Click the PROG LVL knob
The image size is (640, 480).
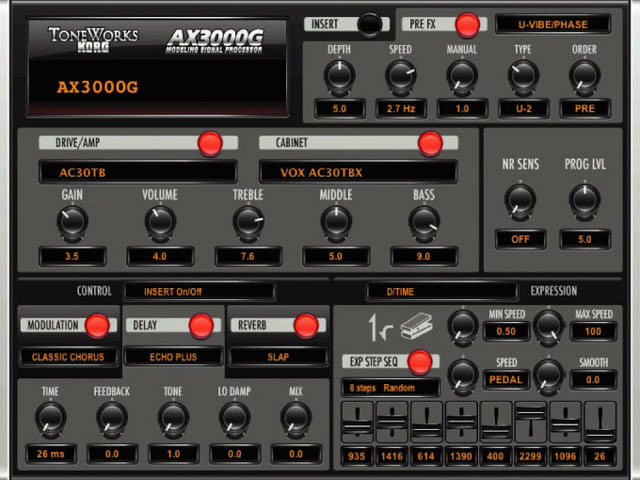pyautogui.click(x=584, y=200)
